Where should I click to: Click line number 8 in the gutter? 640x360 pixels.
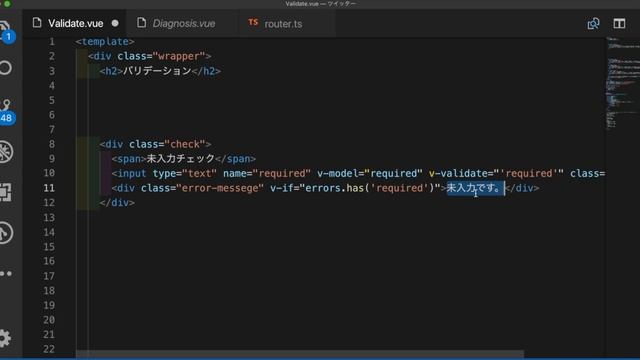click(52, 144)
